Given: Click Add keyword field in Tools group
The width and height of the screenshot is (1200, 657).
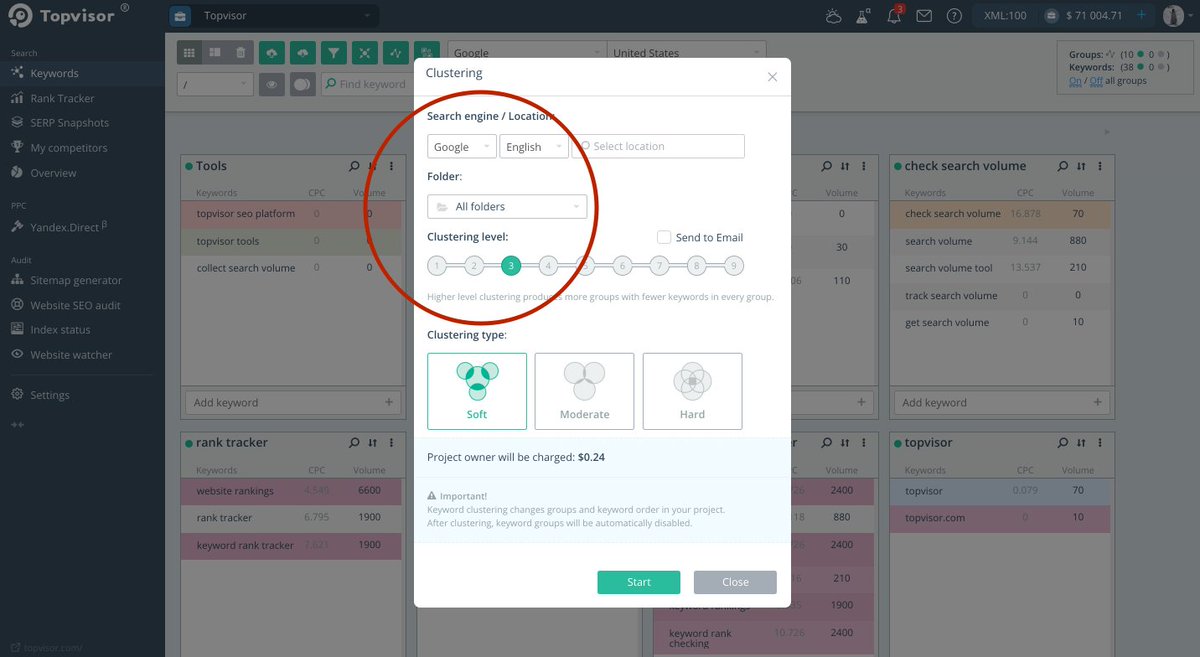Looking at the screenshot, I should point(293,402).
